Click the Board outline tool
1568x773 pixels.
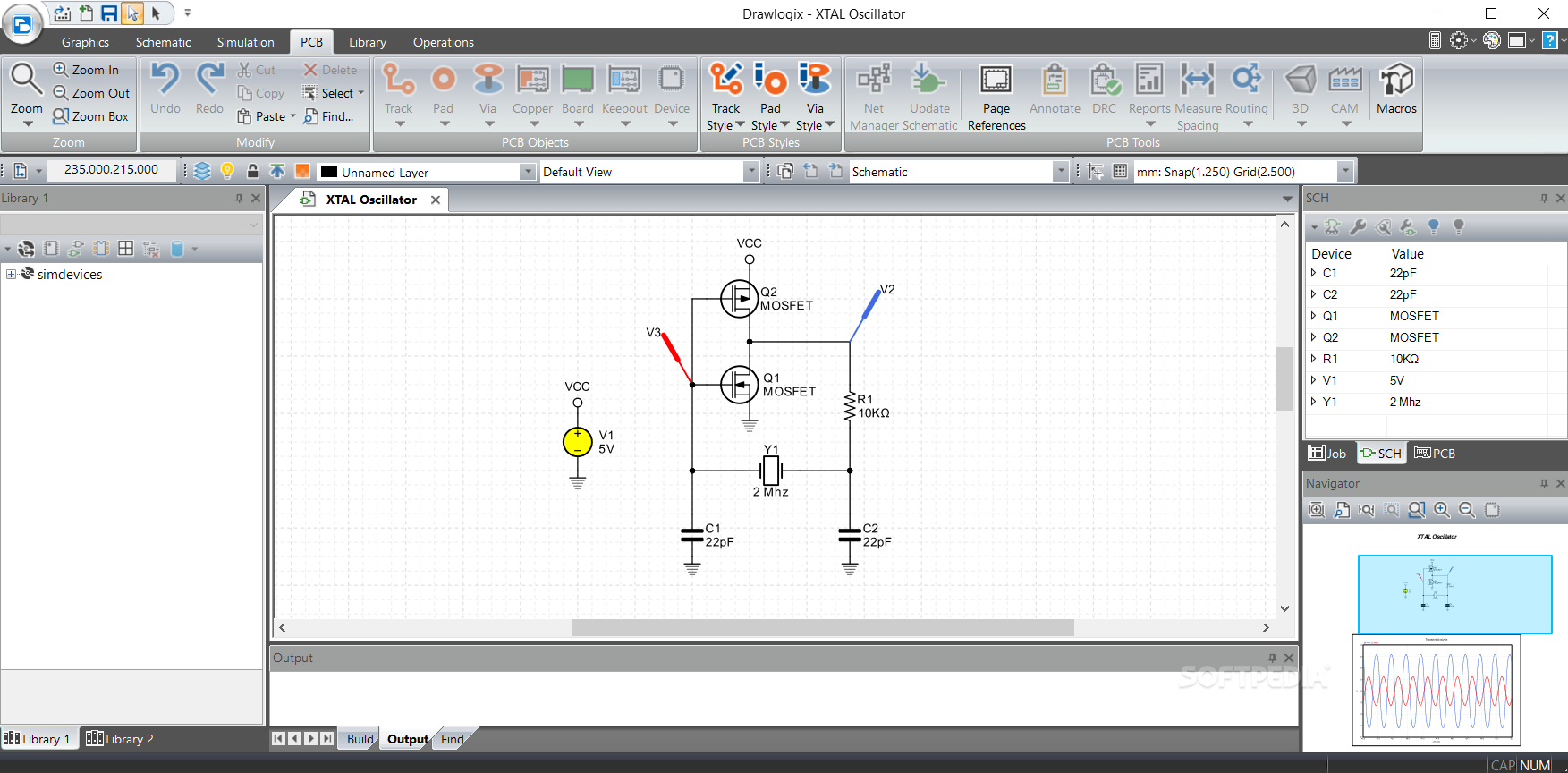[x=578, y=93]
